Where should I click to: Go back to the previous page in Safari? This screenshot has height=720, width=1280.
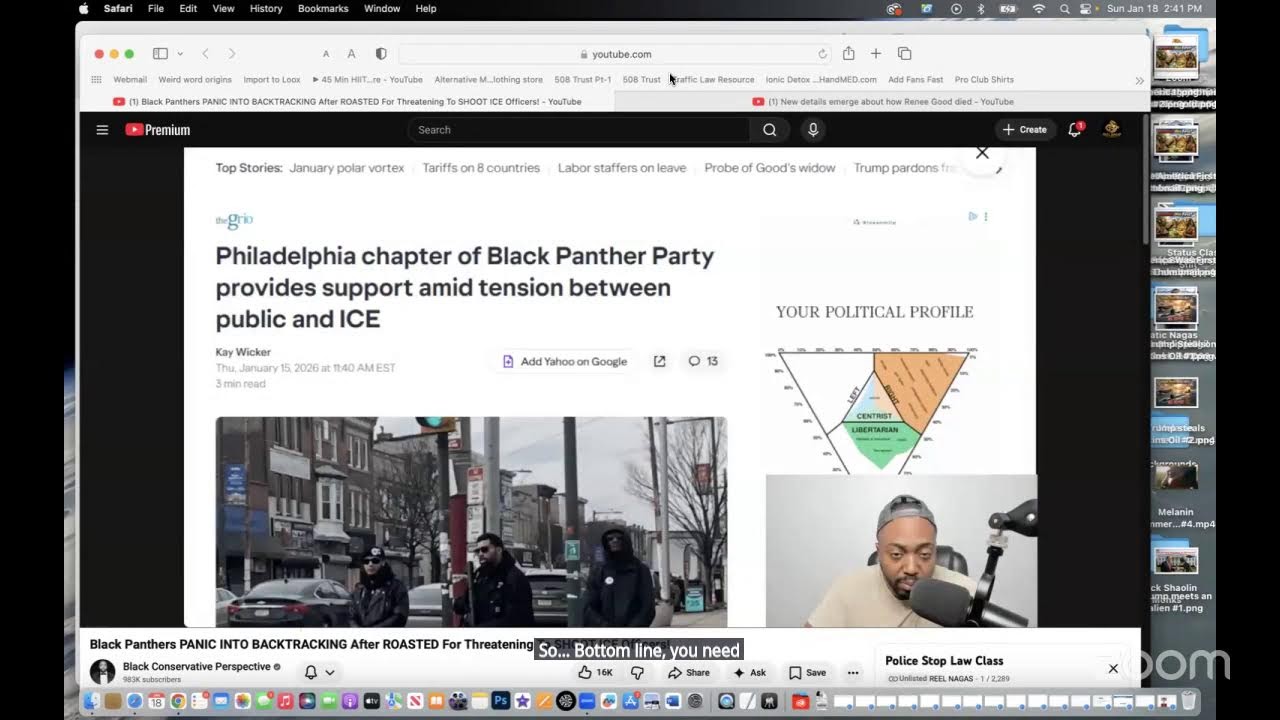[205, 54]
